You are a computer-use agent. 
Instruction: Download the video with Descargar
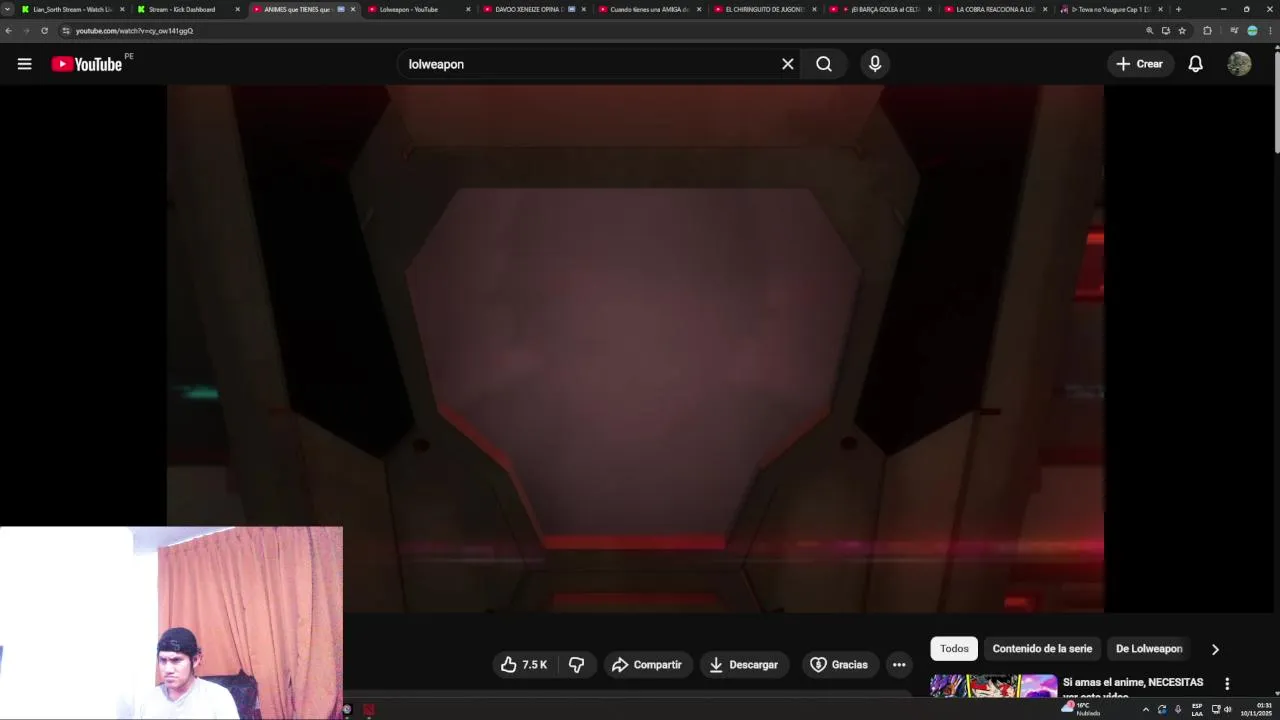pyautogui.click(x=743, y=665)
